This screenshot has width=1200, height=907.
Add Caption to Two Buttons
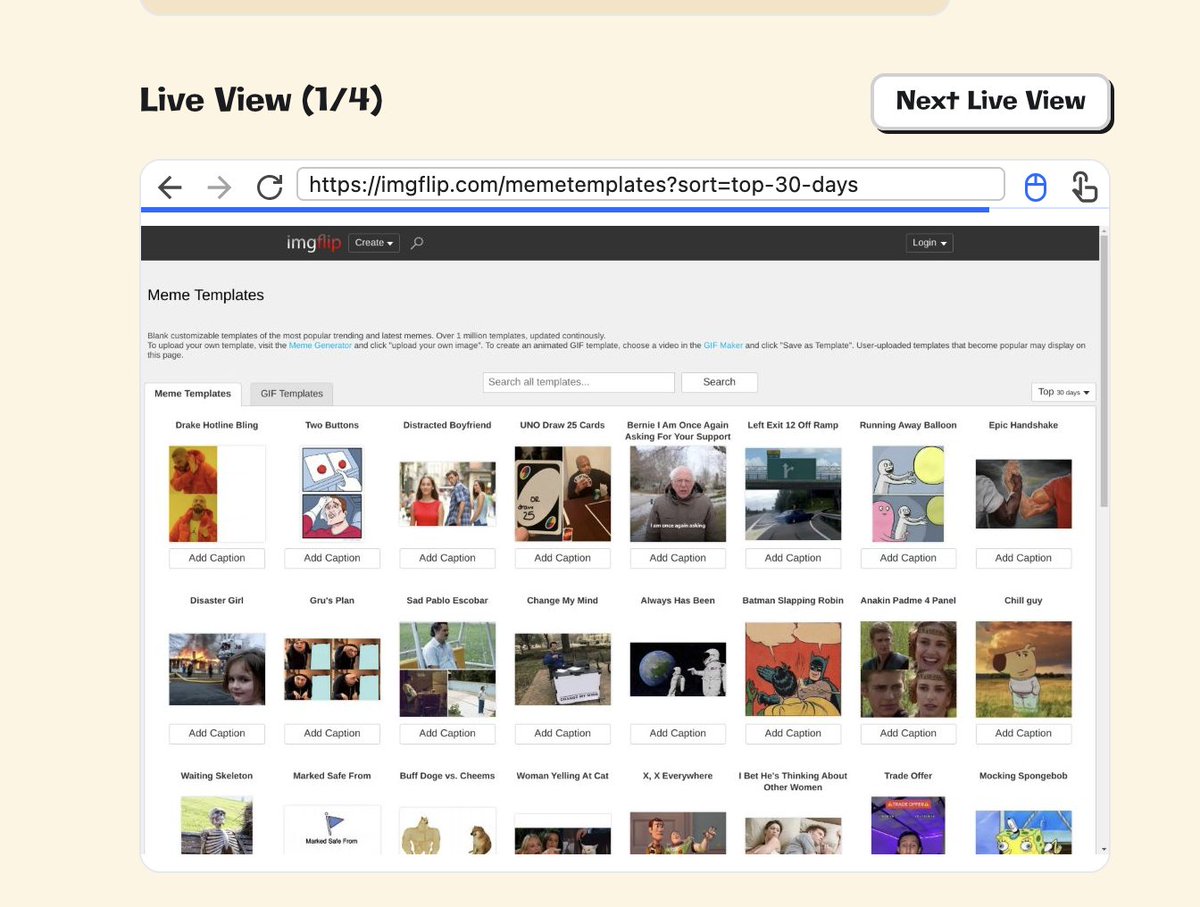point(332,558)
